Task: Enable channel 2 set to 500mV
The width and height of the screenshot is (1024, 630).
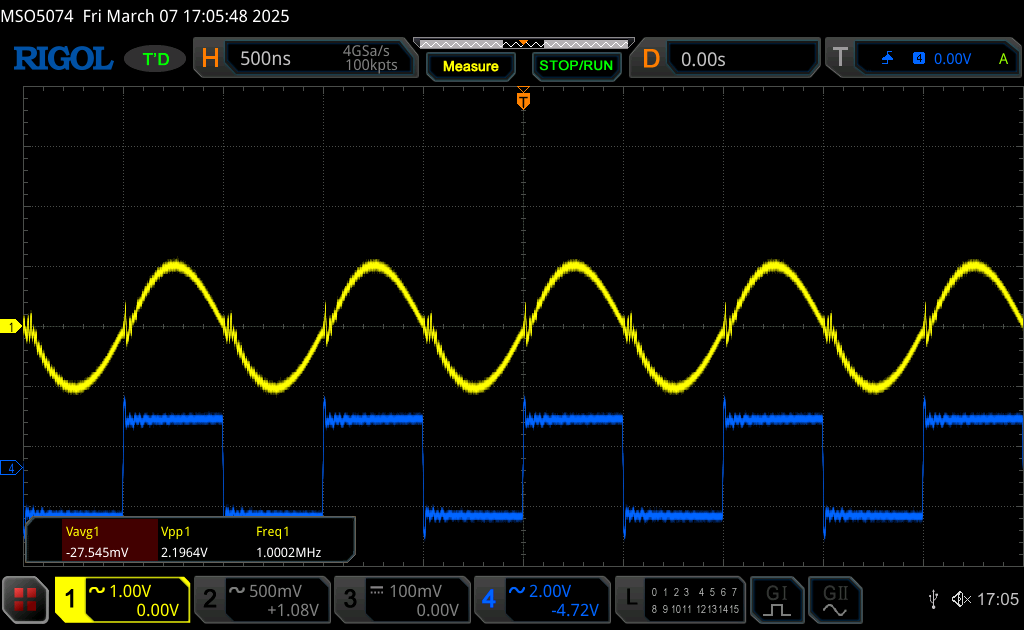Action: click(261, 599)
